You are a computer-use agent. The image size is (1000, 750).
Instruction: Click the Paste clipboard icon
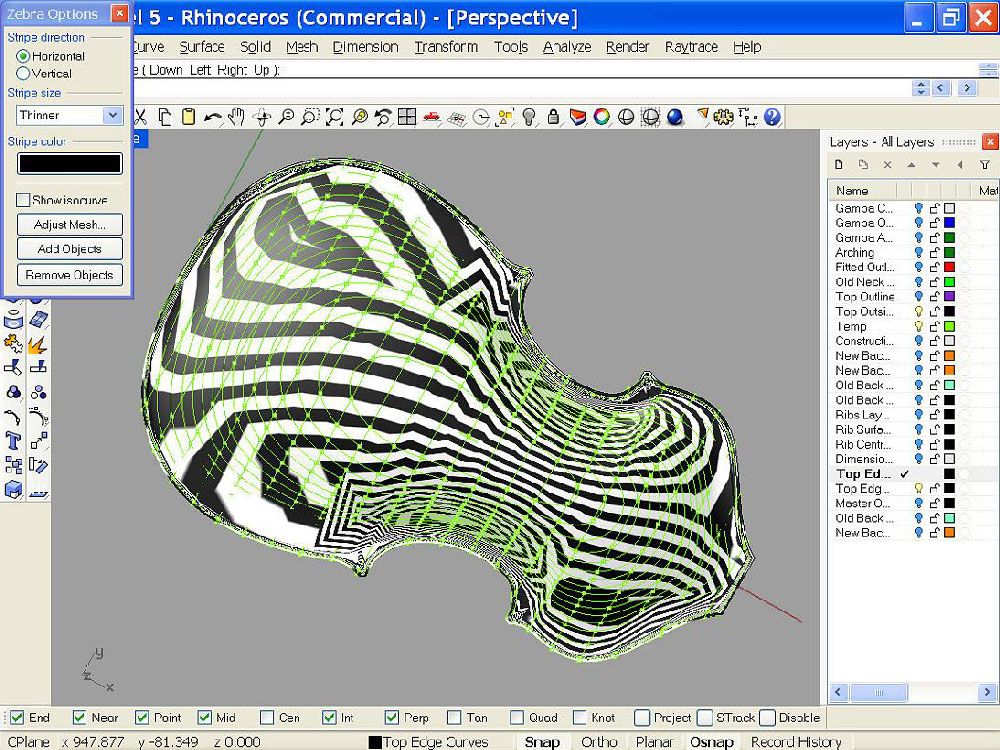(x=188, y=117)
